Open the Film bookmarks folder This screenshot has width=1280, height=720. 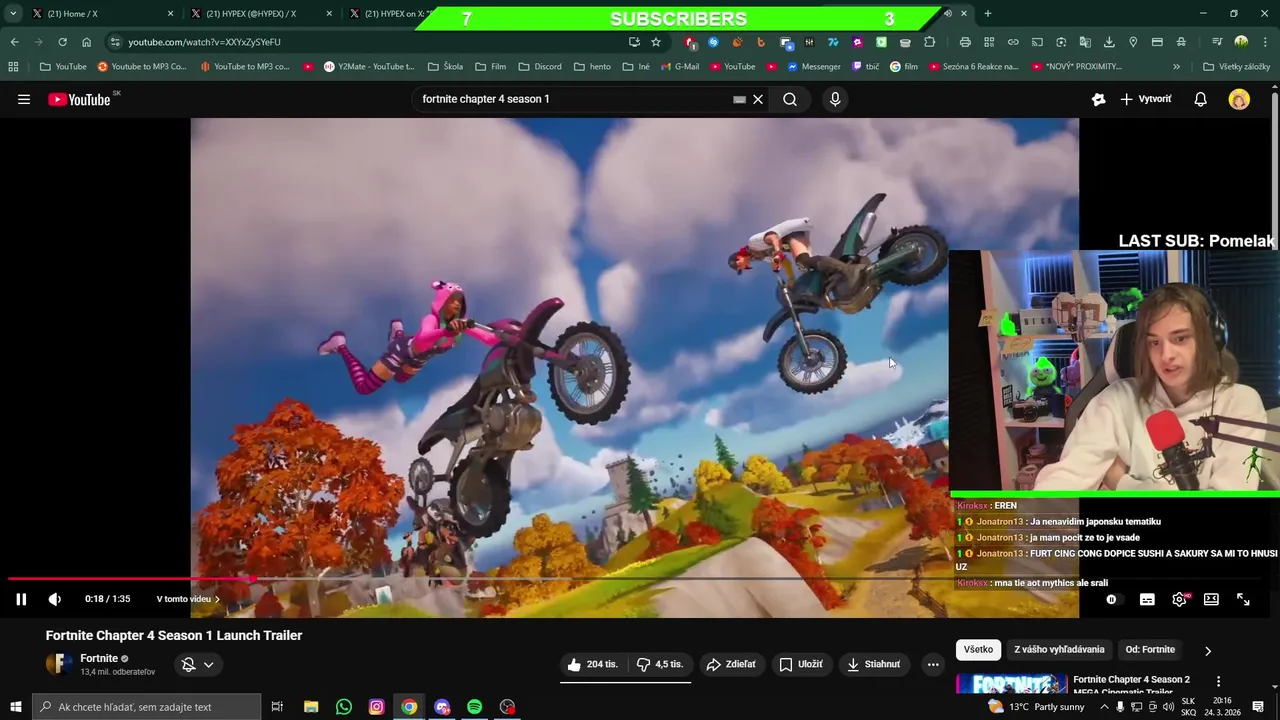490,67
